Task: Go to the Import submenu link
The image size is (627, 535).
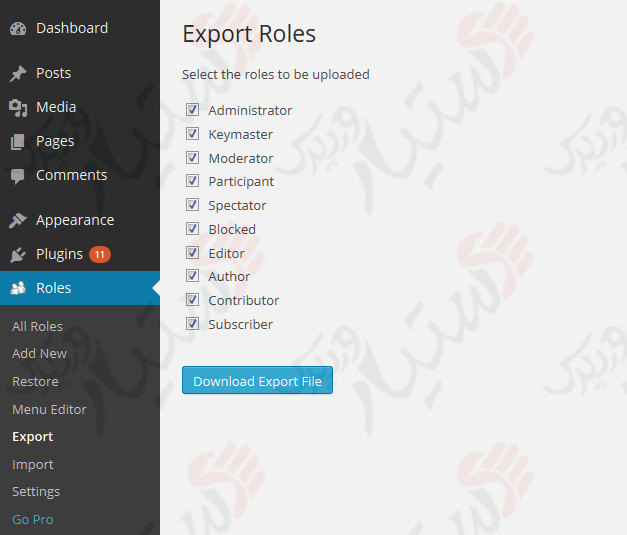Action: [x=32, y=465]
